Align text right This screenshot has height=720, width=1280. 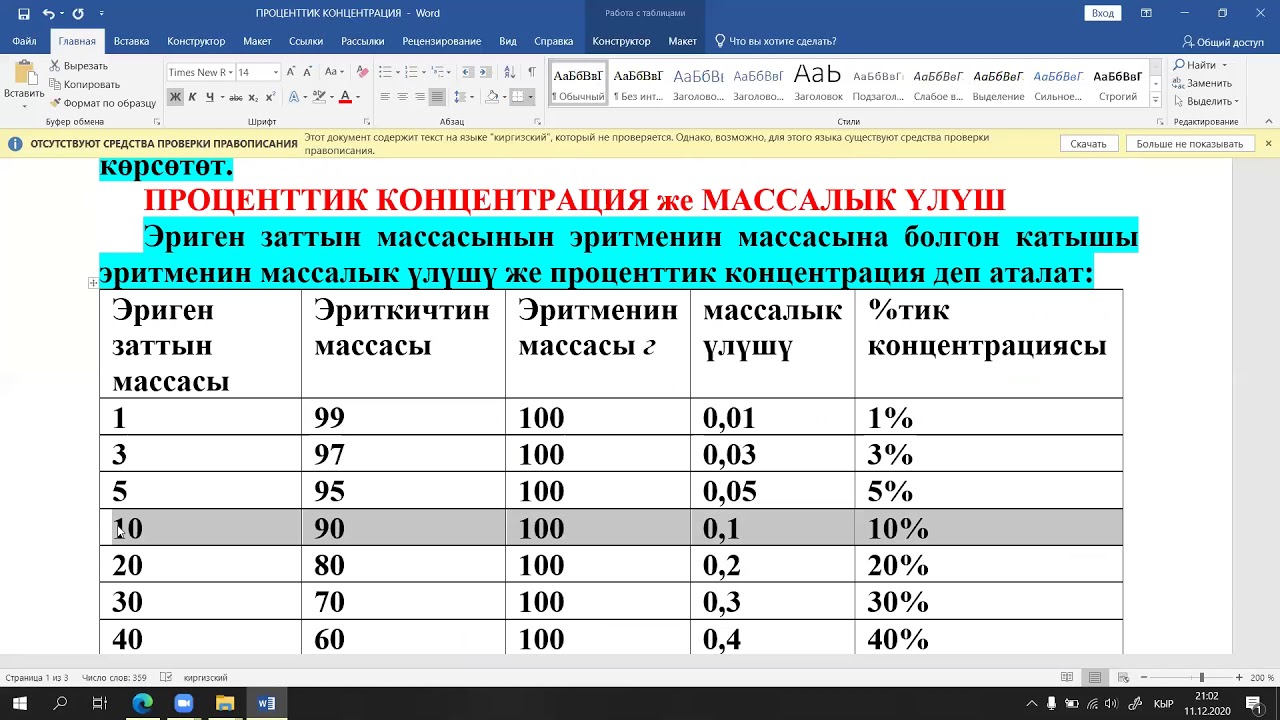tap(420, 97)
